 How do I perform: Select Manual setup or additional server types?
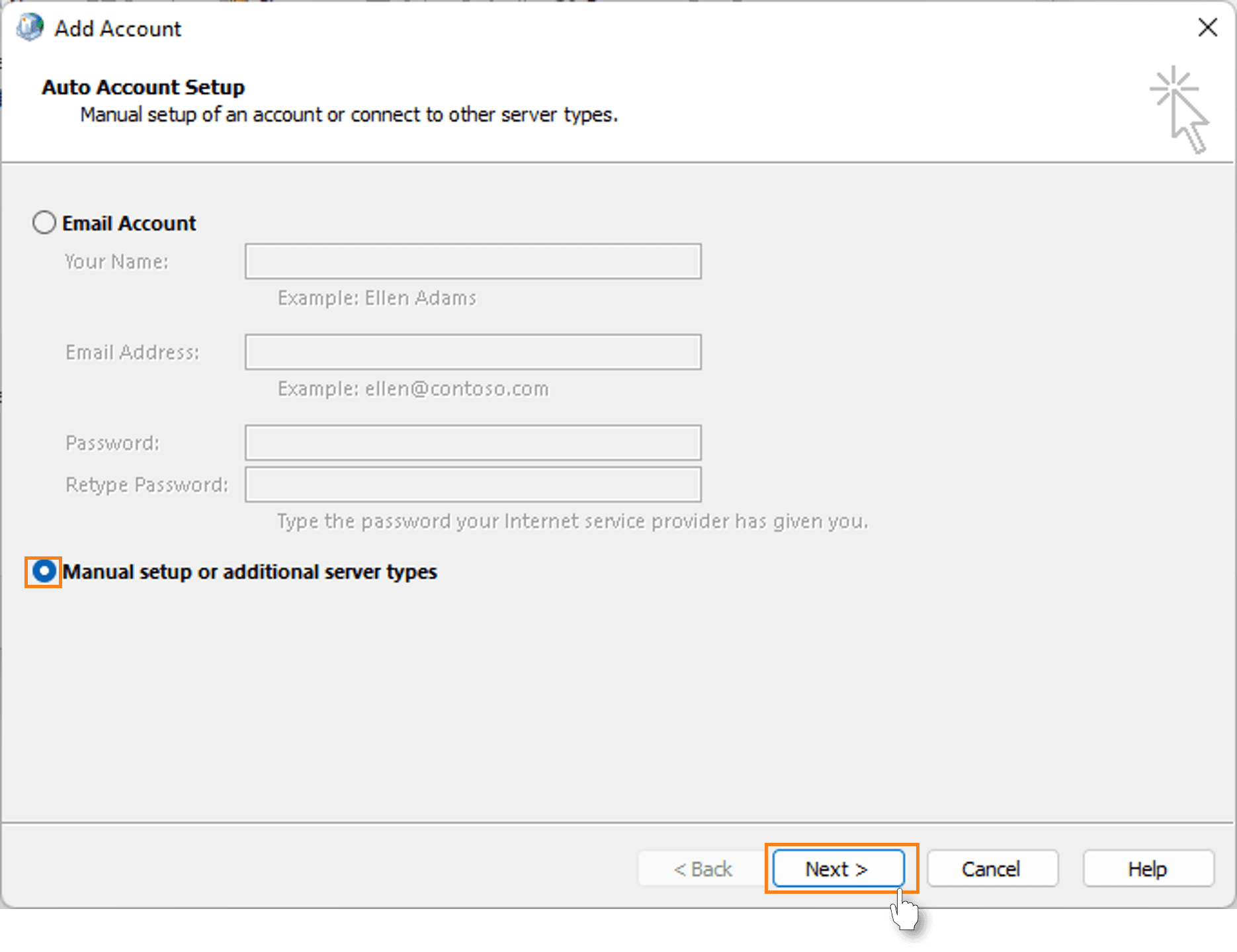coord(44,572)
